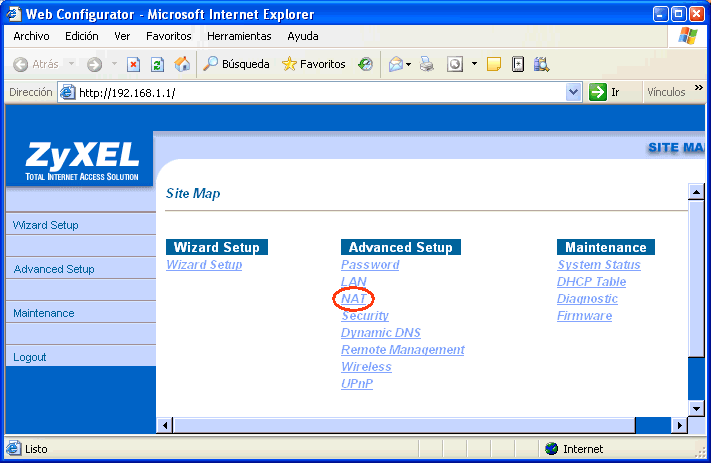Click the Internet zone globe icon

tap(551, 449)
